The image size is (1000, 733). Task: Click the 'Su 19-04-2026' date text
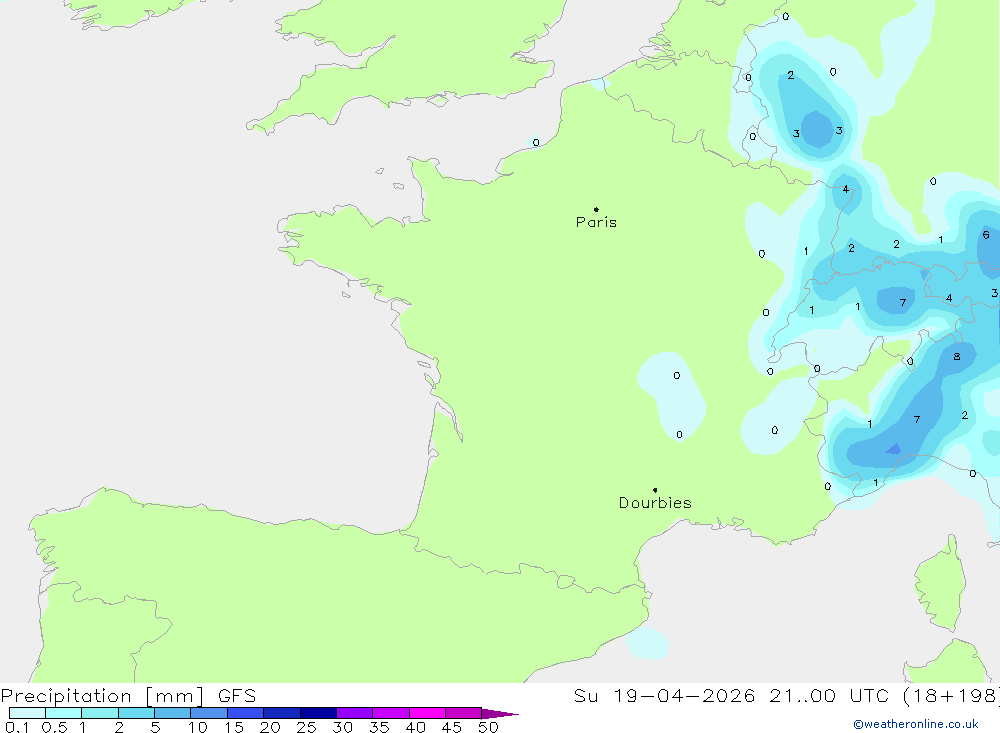665,696
